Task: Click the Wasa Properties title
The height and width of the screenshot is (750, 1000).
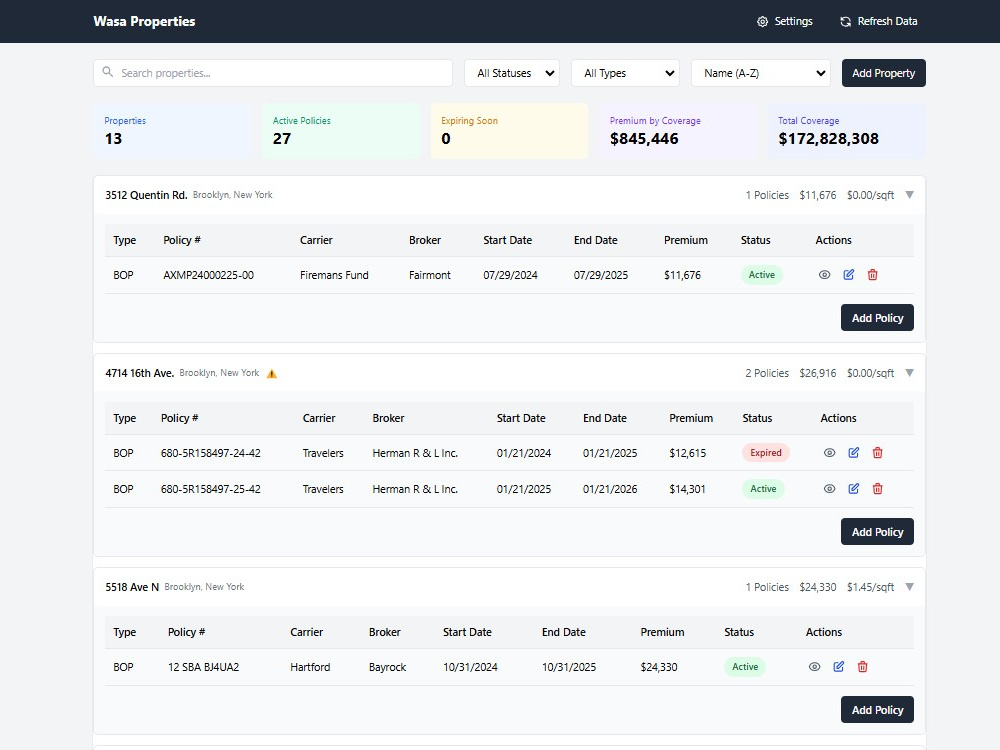Action: pos(144,21)
